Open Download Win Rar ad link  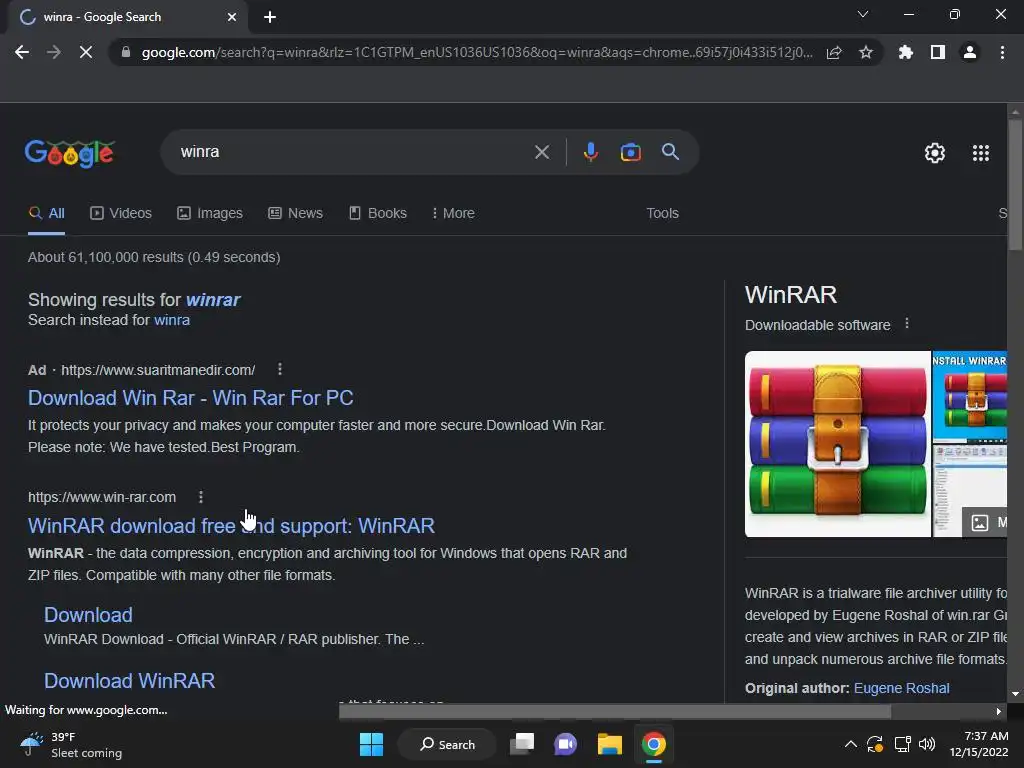pos(191,398)
